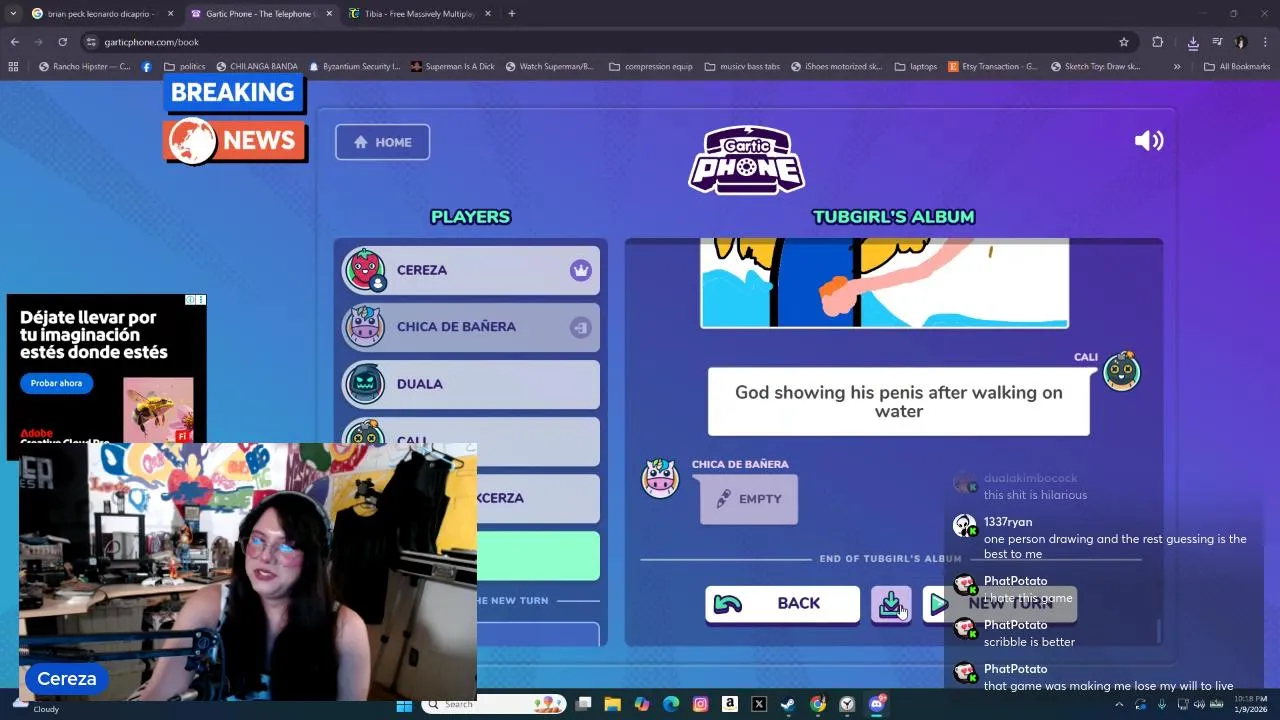The image size is (1280, 720).
Task: Click DUALA's dark monster avatar
Action: coord(365,384)
